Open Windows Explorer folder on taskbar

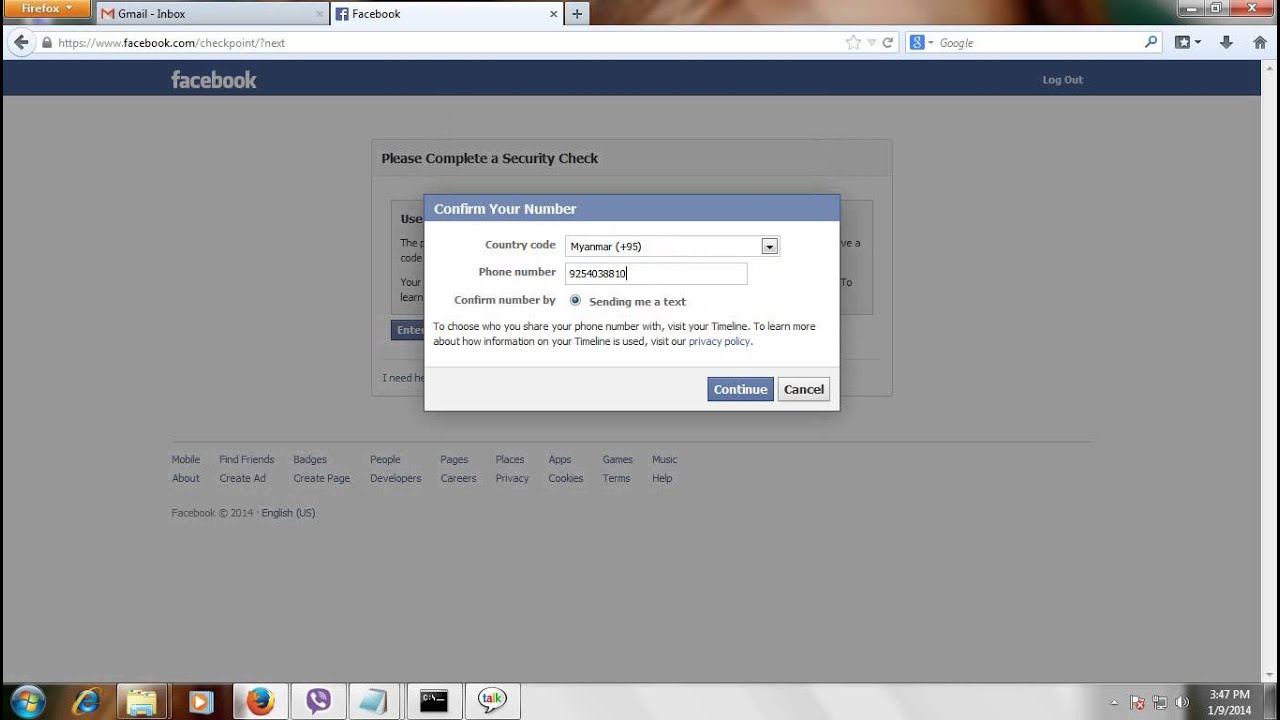tap(143, 701)
